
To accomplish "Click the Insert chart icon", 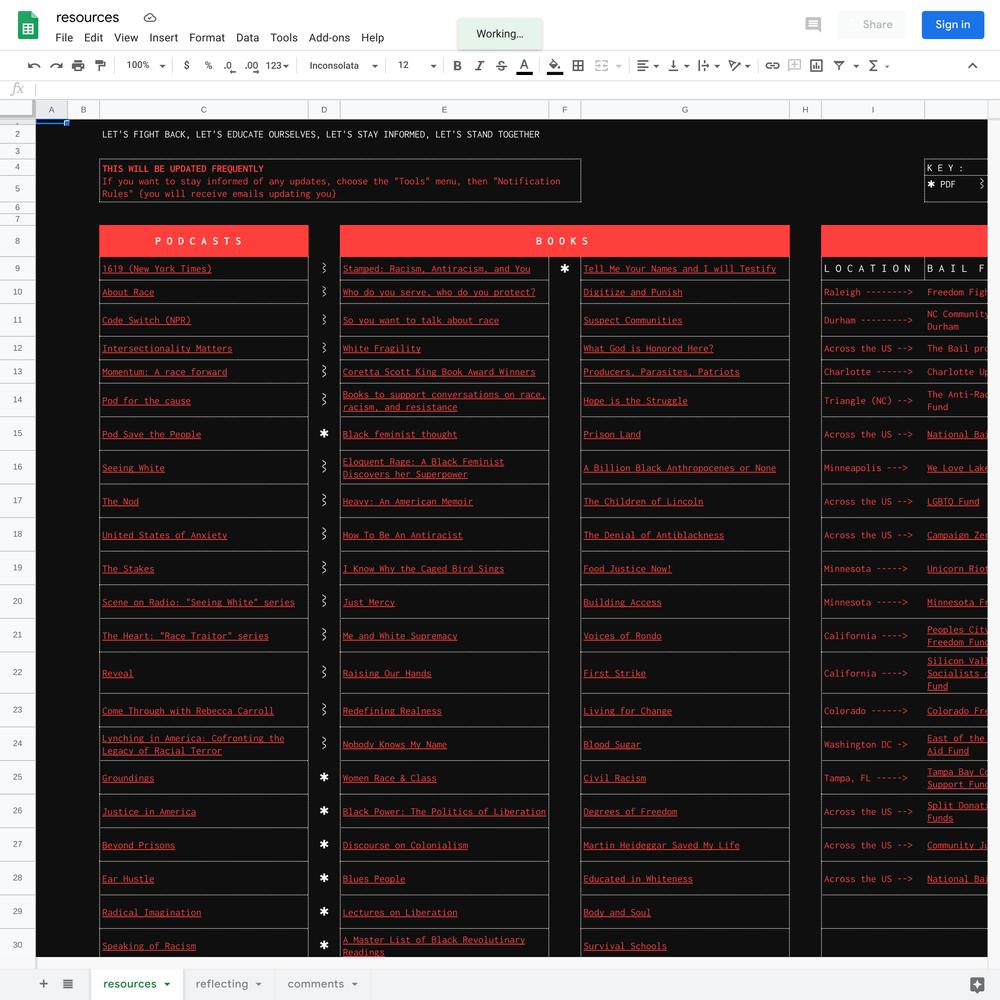I will 816,66.
